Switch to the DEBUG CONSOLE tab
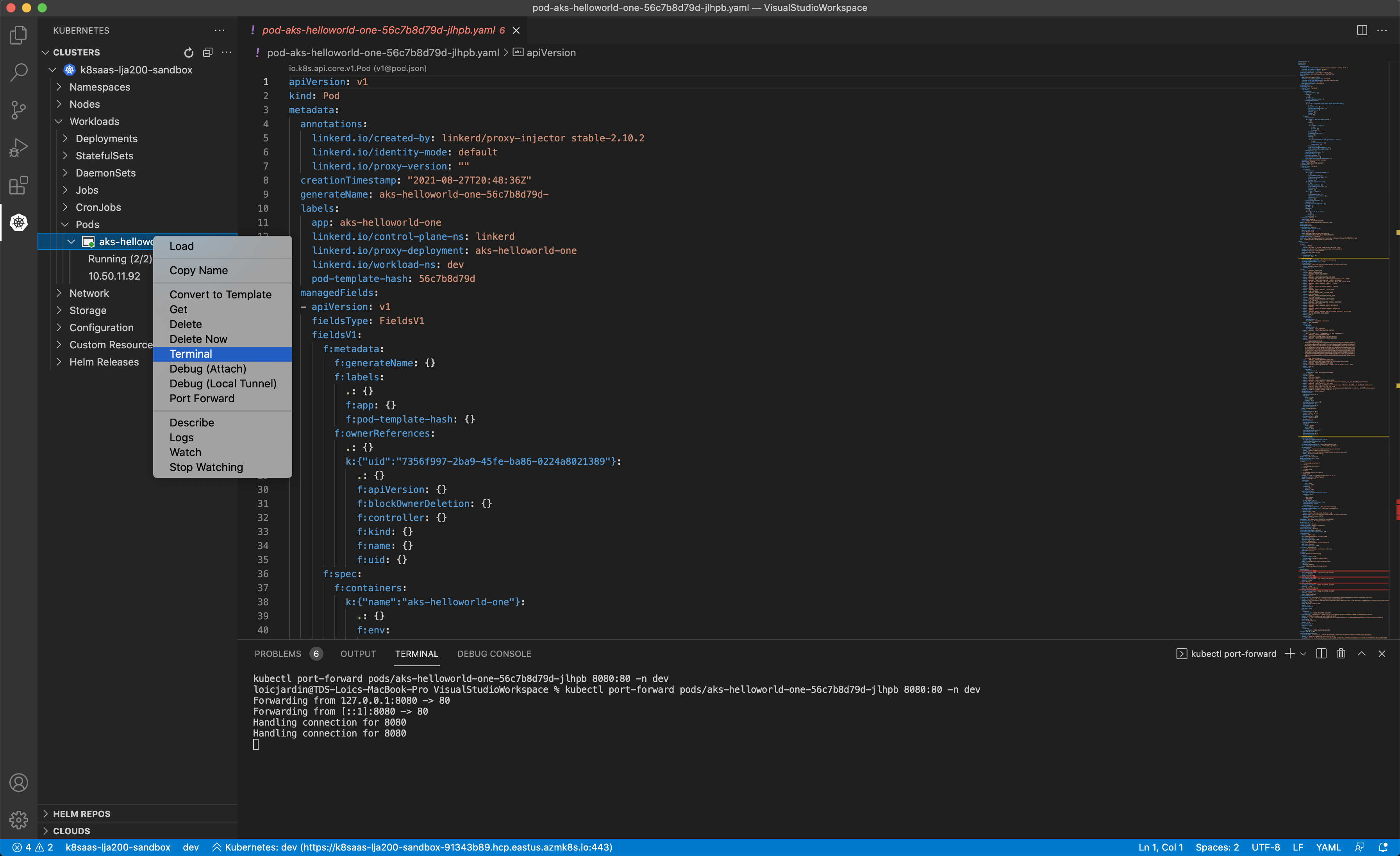Image resolution: width=1400 pixels, height=856 pixels. (x=494, y=654)
